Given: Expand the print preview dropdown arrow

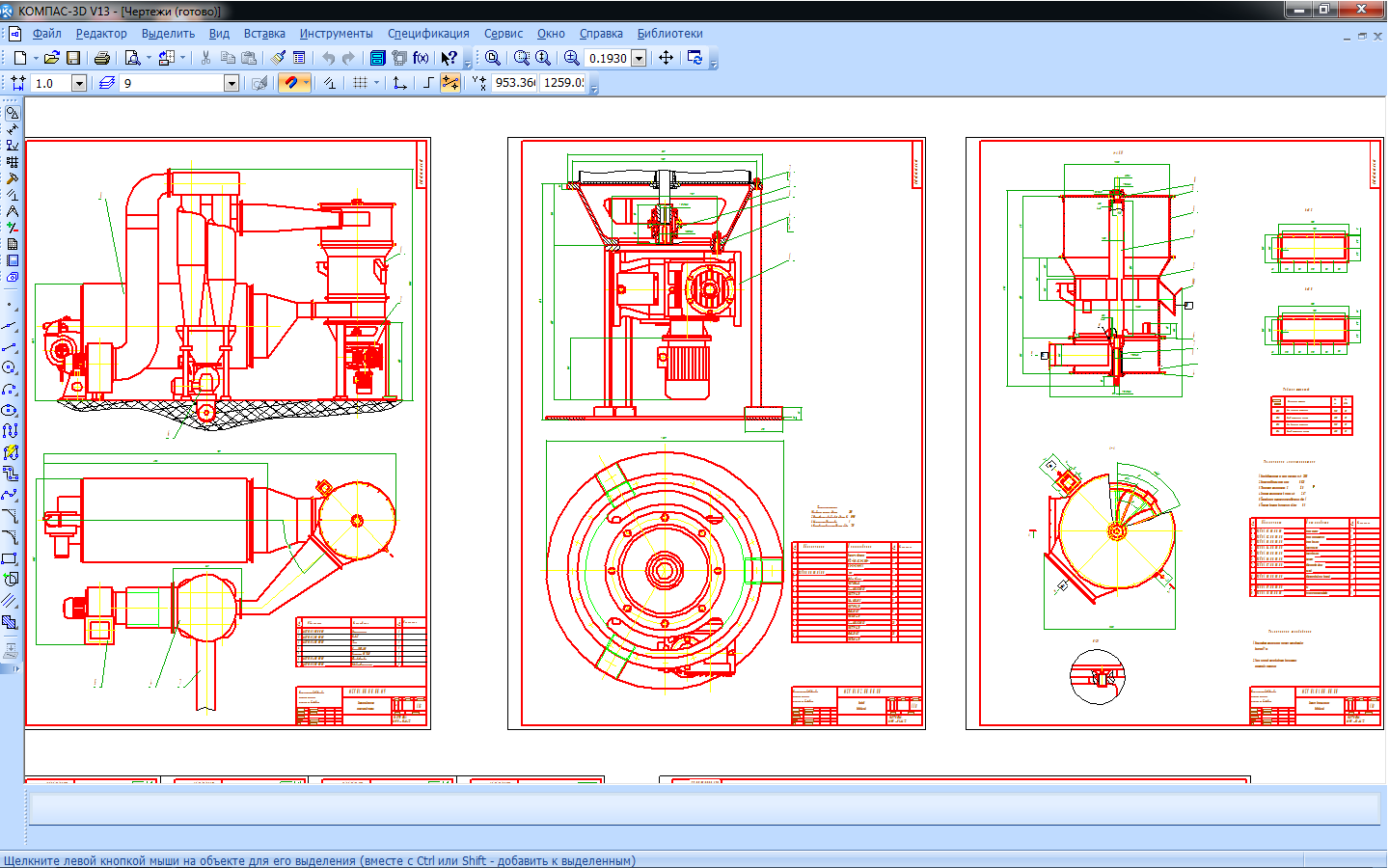Looking at the screenshot, I should coord(149,58).
